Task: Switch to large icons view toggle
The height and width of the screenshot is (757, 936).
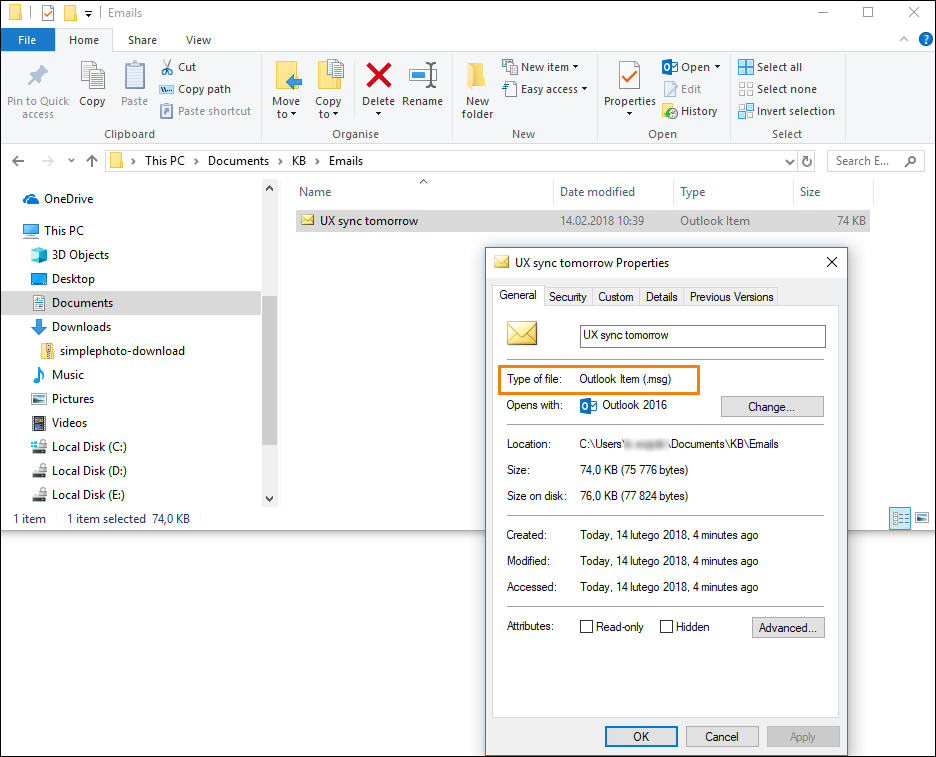Action: 921,518
